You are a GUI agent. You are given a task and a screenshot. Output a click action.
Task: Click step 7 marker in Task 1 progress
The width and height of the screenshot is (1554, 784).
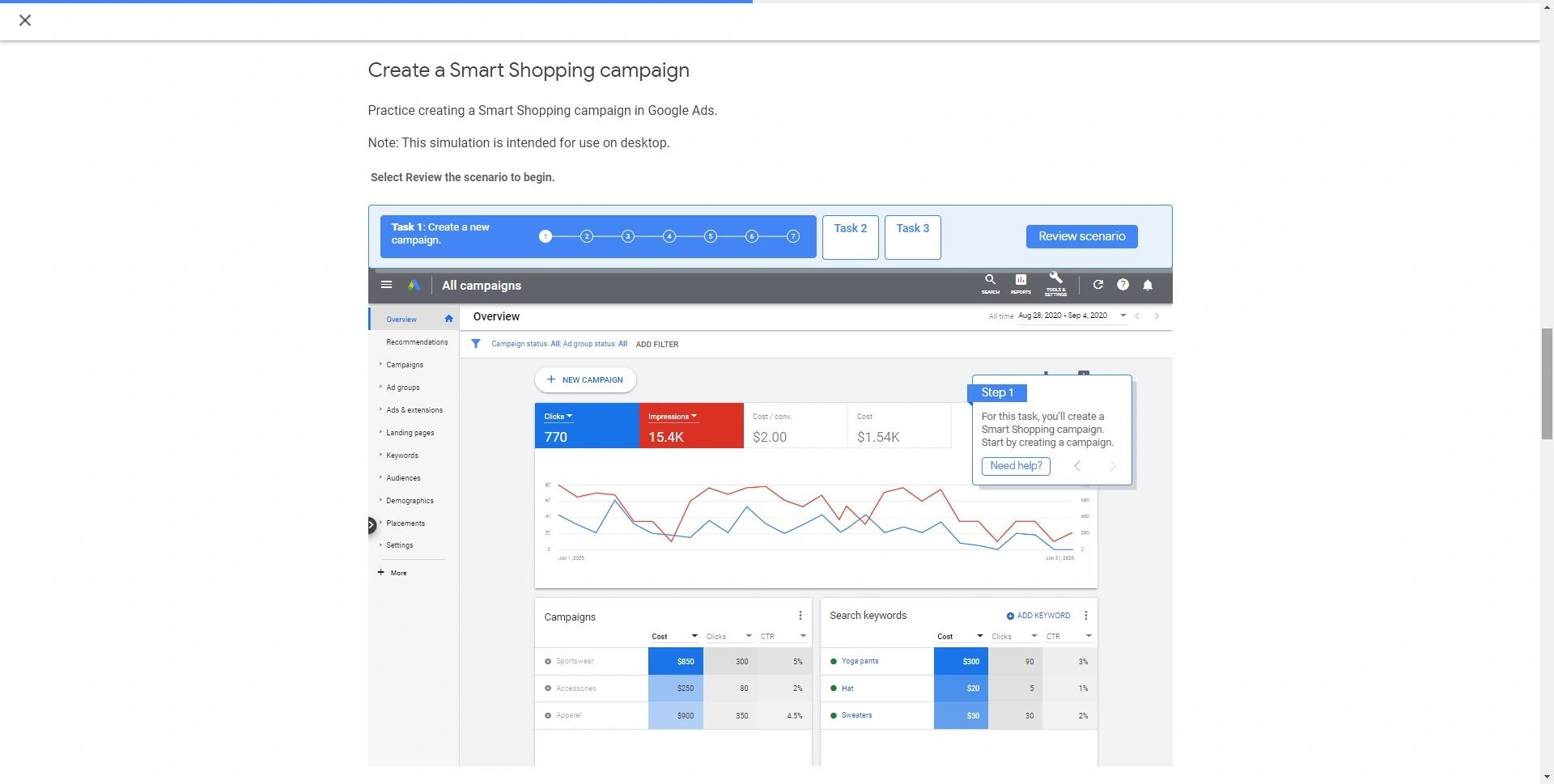793,236
